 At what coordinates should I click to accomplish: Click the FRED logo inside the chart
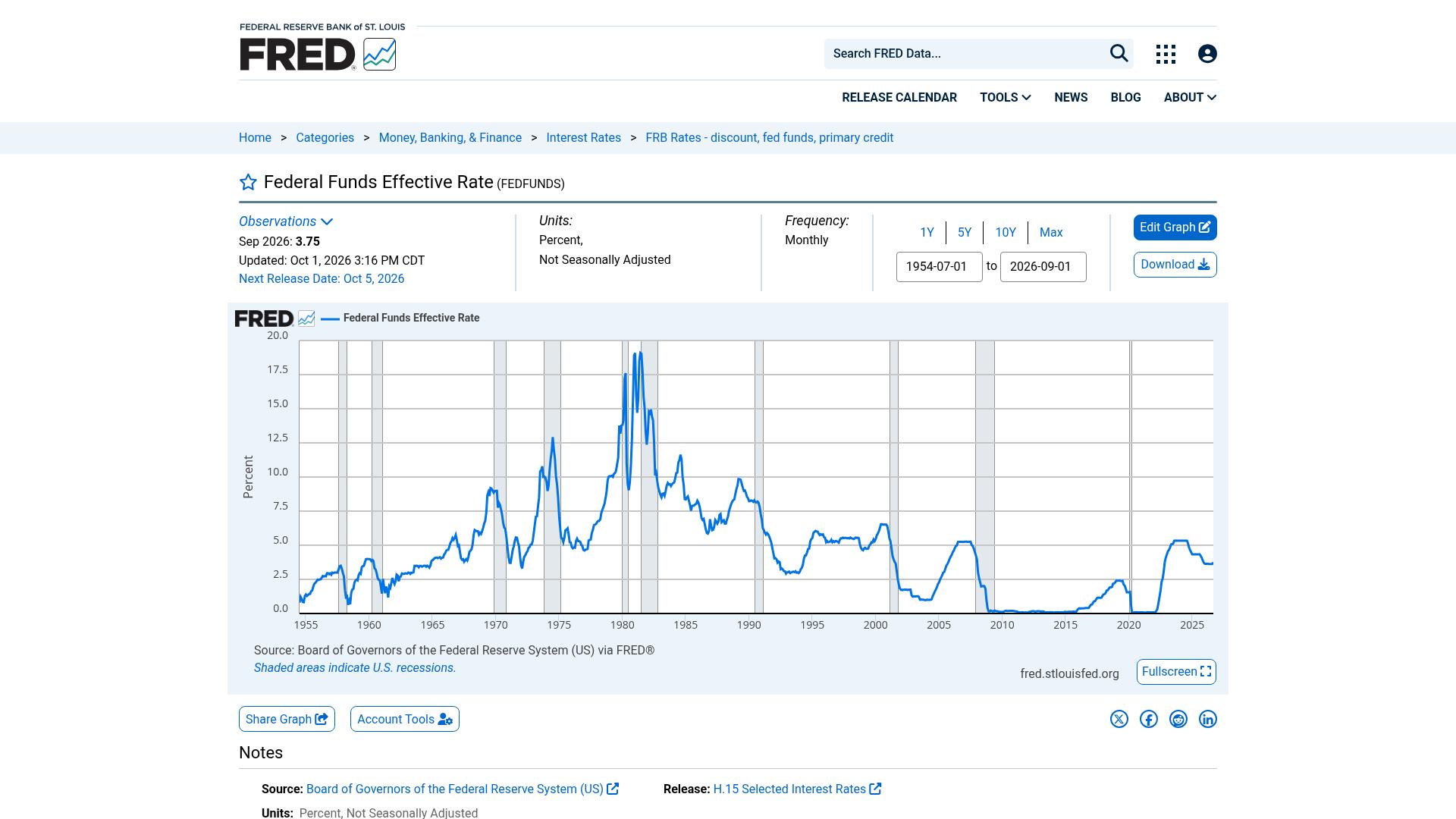[x=275, y=318]
